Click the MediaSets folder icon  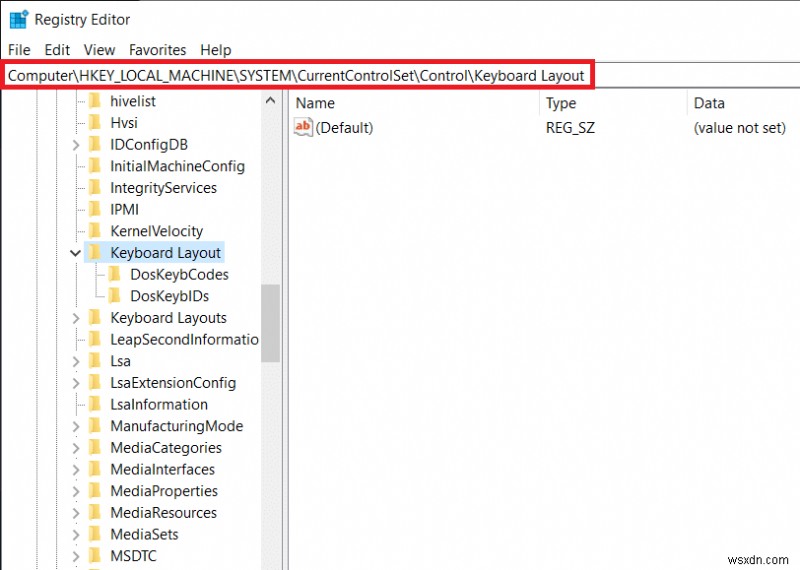click(x=95, y=534)
